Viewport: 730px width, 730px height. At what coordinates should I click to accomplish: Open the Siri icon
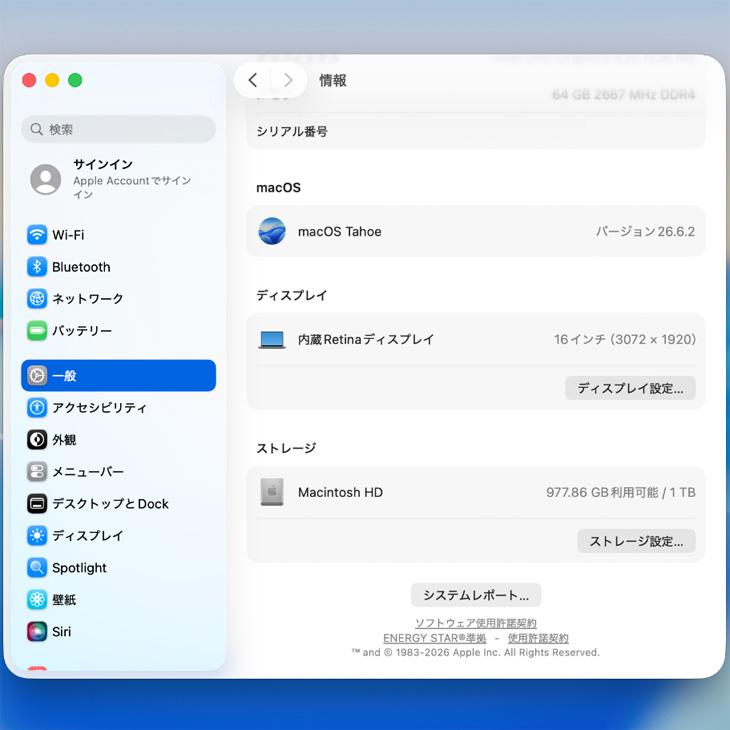pos(37,632)
